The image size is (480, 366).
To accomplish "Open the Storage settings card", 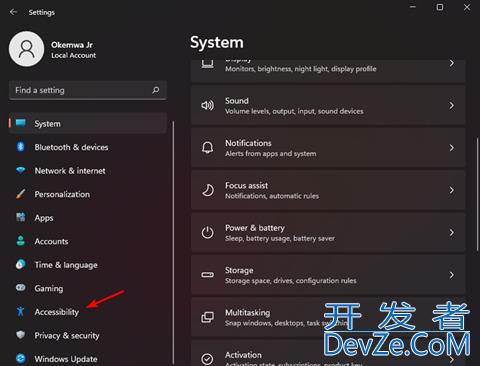I will (328, 275).
